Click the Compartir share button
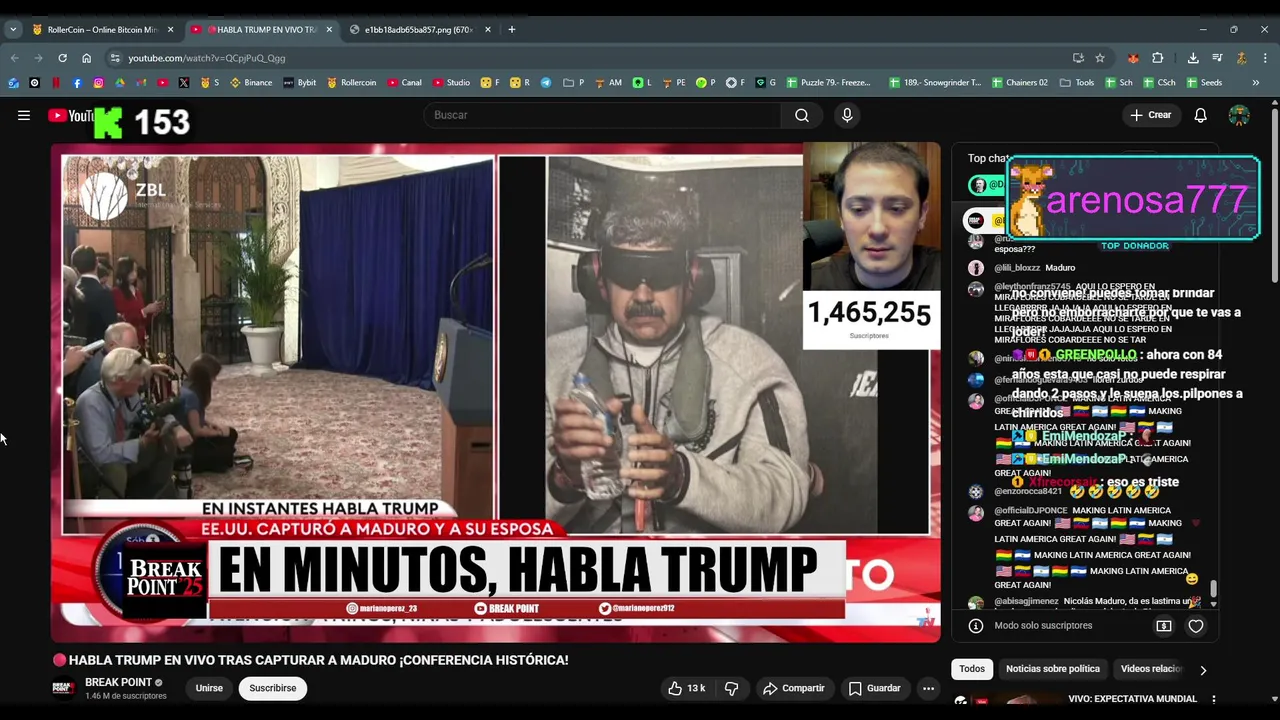Viewport: 1280px width, 720px height. [794, 688]
